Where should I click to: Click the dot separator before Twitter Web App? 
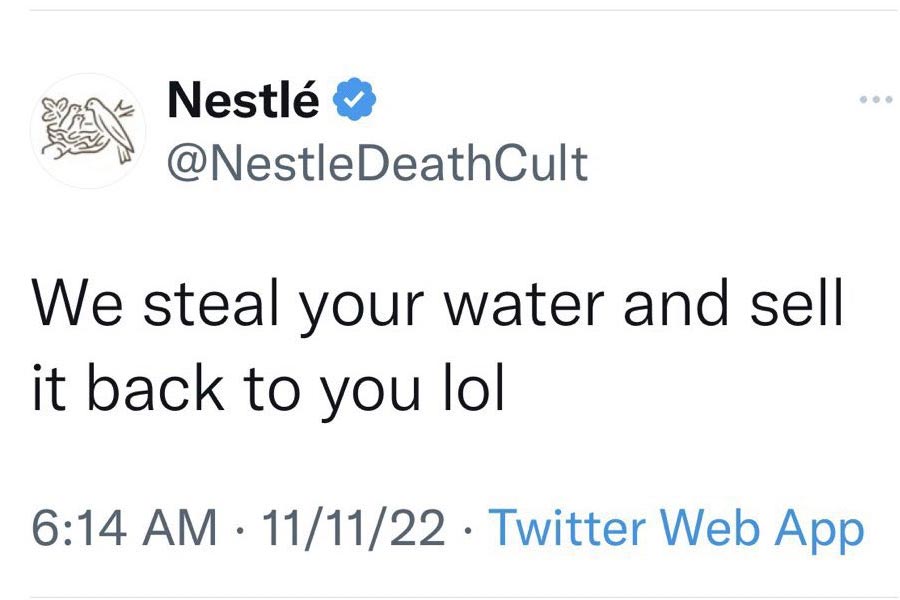click(x=470, y=528)
